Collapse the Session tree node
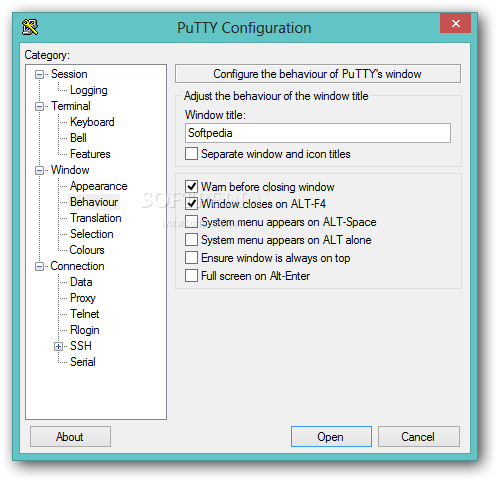The width and height of the screenshot is (498, 481). click(x=39, y=74)
